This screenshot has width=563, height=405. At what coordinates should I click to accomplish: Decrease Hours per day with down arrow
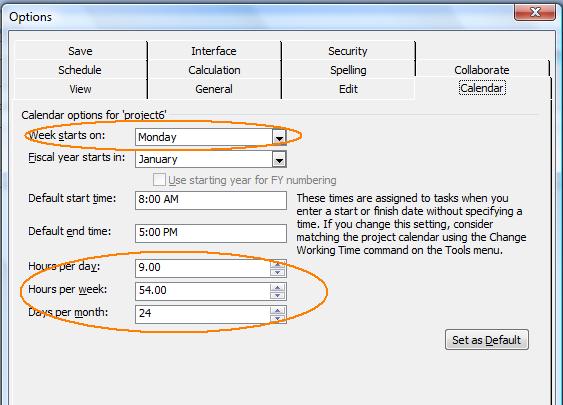click(278, 273)
